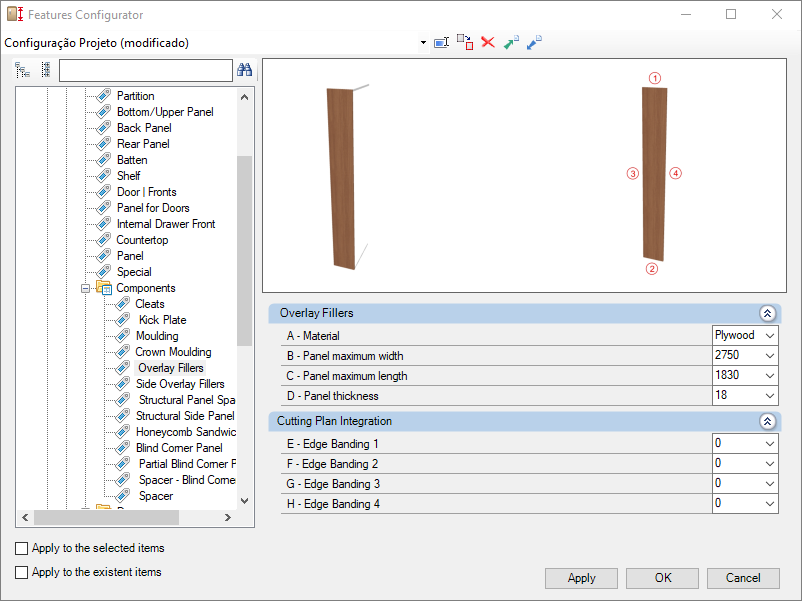Click the tree vertical scrollbar thumb

pos(244,251)
